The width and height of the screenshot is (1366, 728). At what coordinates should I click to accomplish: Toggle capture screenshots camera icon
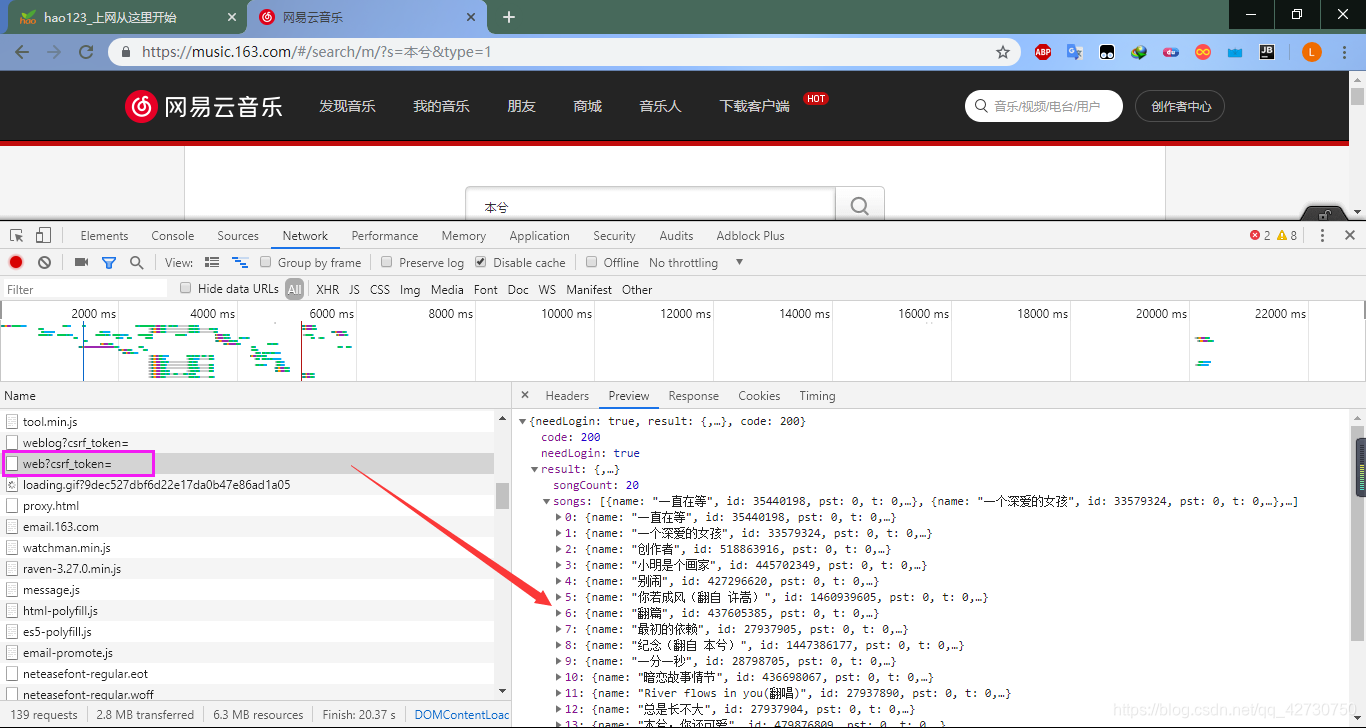[x=82, y=262]
